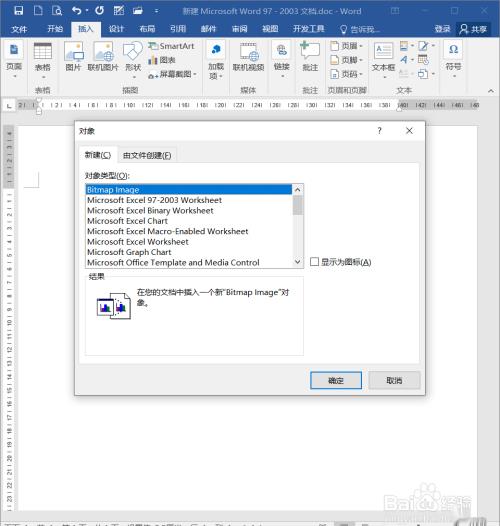Click the Mailings (邮件) tab

tap(208, 29)
